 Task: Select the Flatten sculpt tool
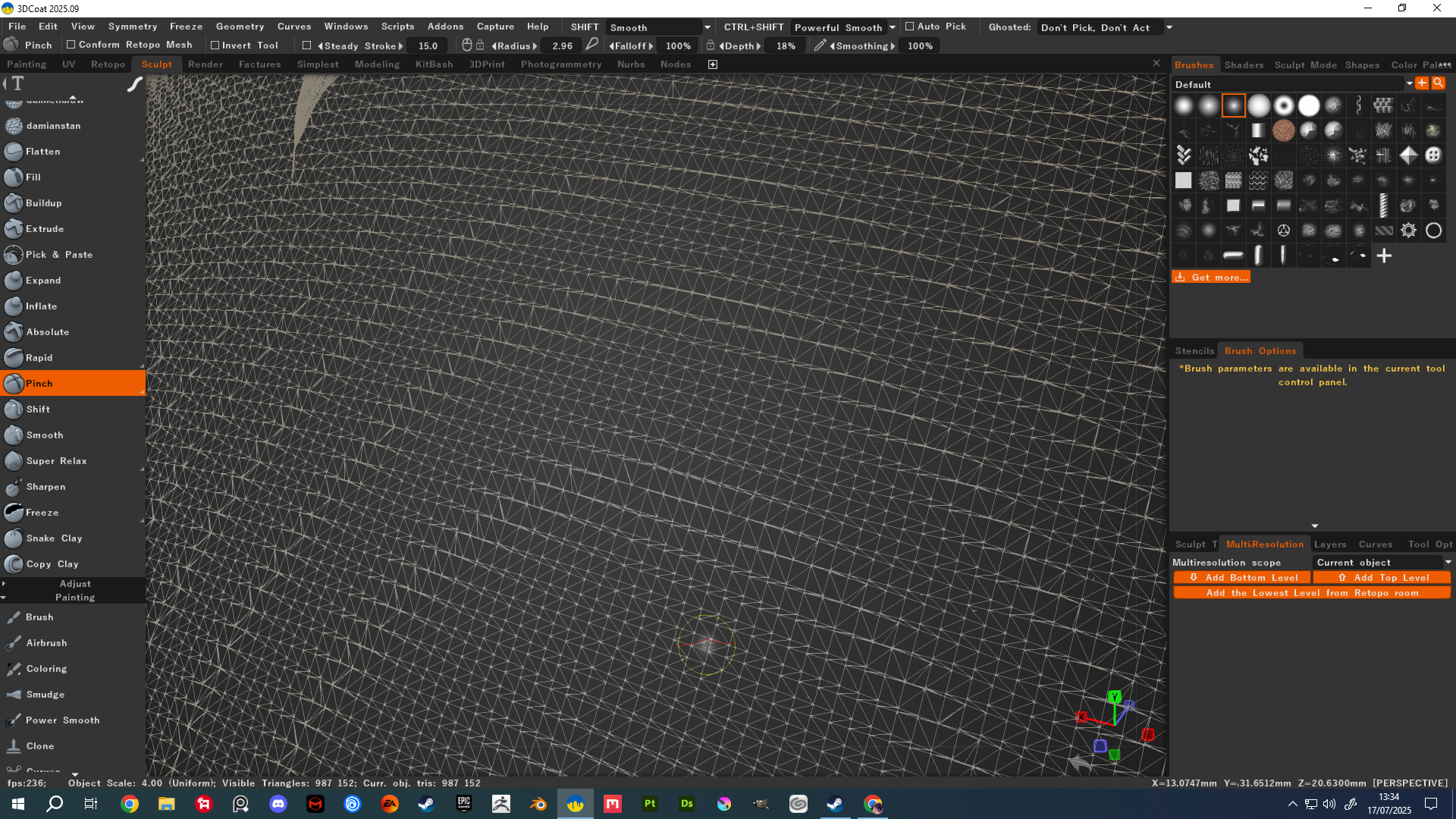click(x=42, y=152)
